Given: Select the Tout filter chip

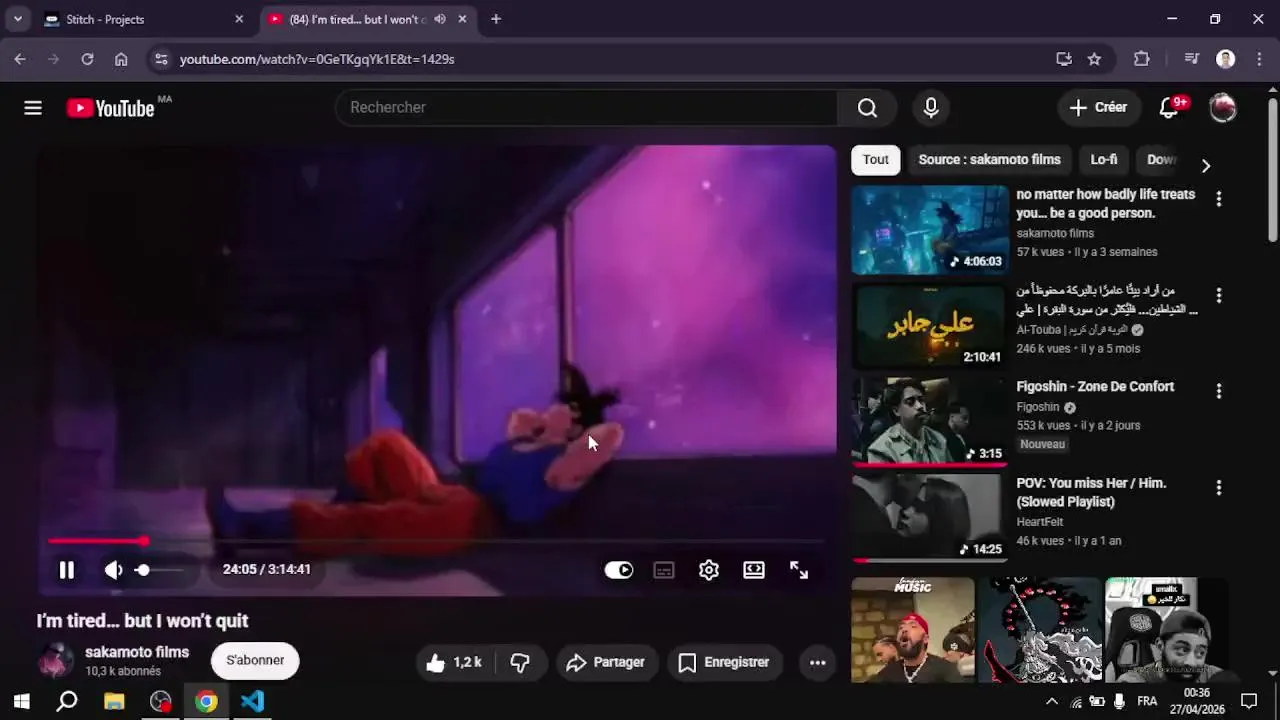Looking at the screenshot, I should coord(876,160).
